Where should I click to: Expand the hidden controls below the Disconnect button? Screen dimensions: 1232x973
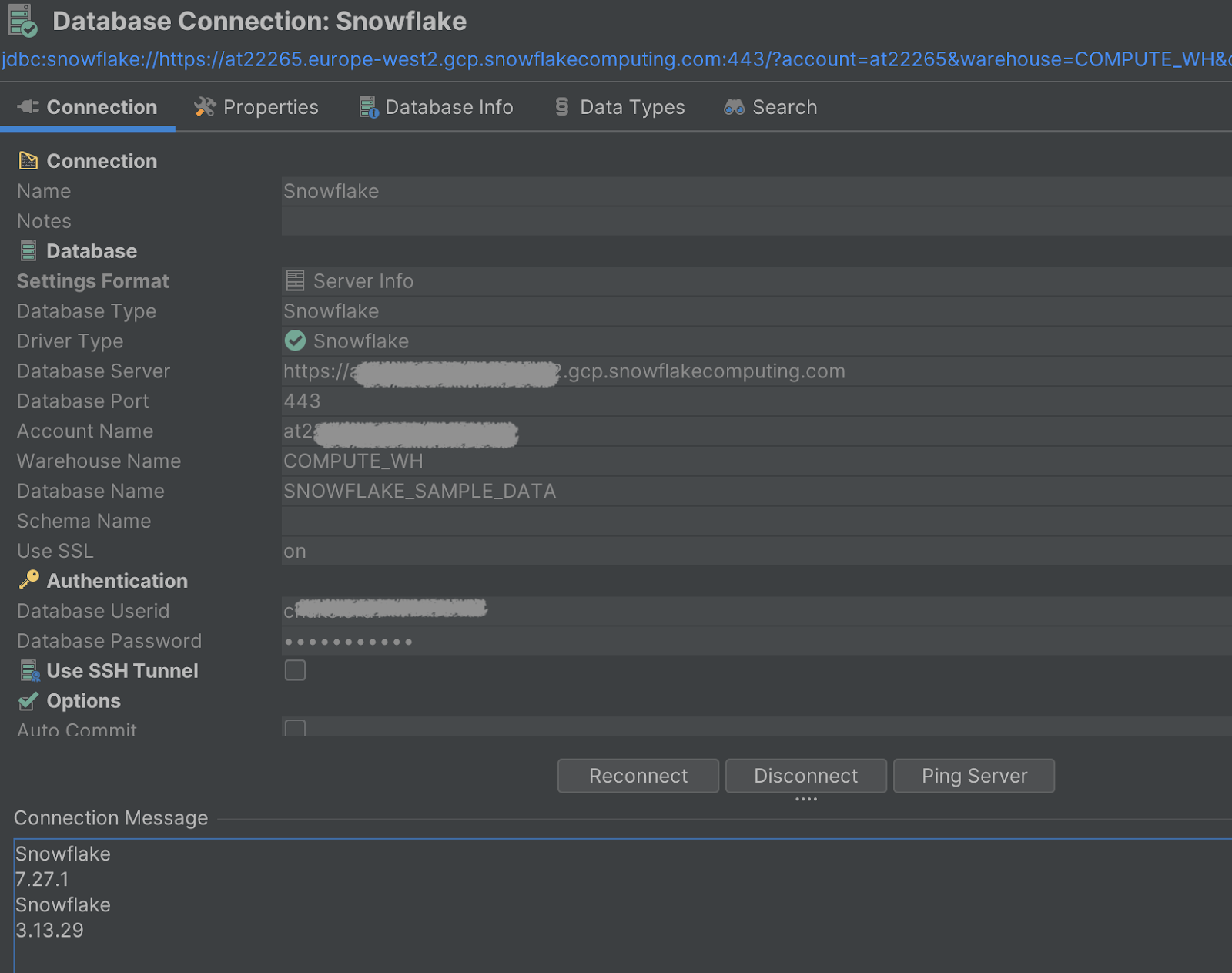coord(805,800)
